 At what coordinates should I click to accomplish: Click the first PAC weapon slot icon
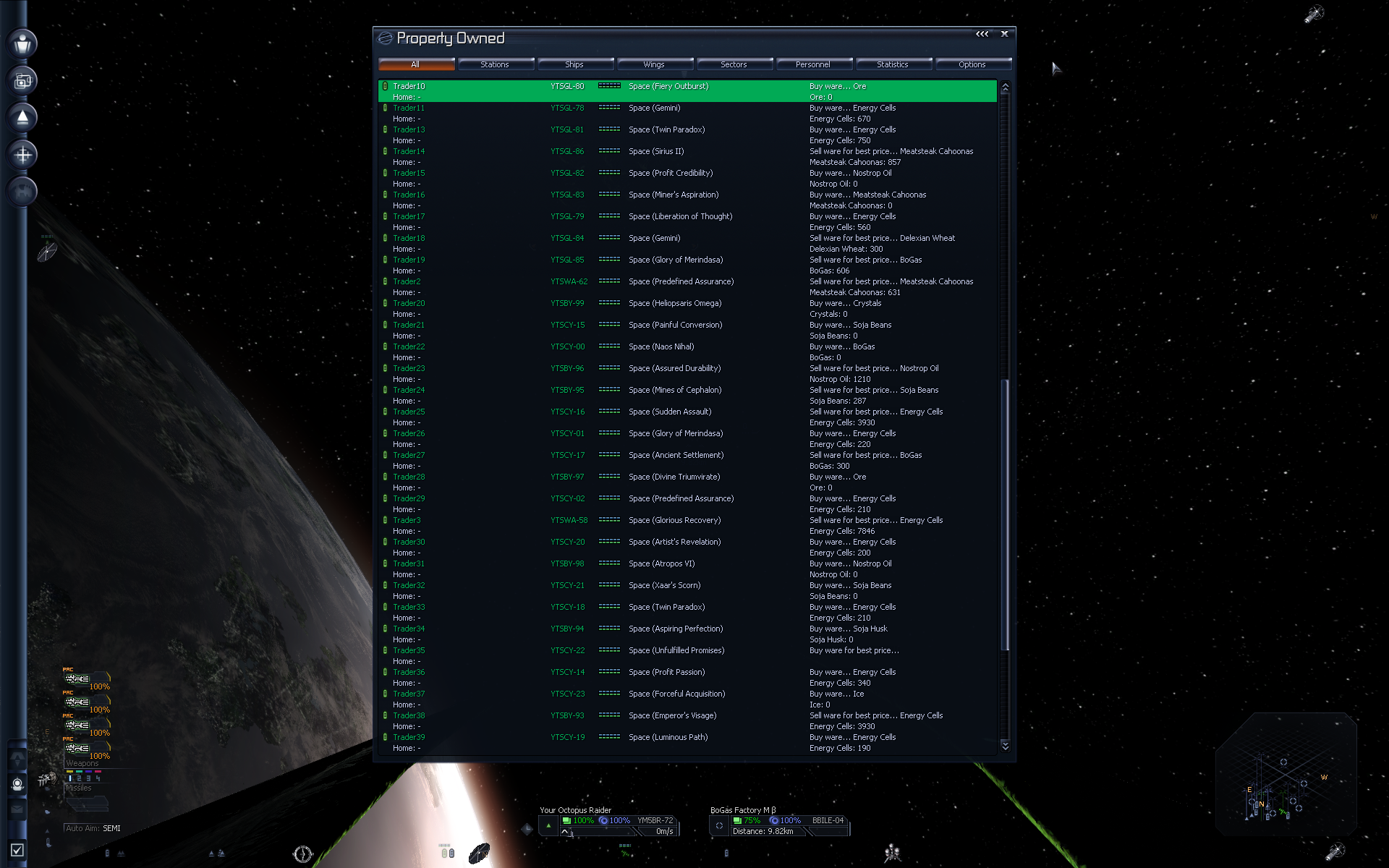tap(77, 678)
